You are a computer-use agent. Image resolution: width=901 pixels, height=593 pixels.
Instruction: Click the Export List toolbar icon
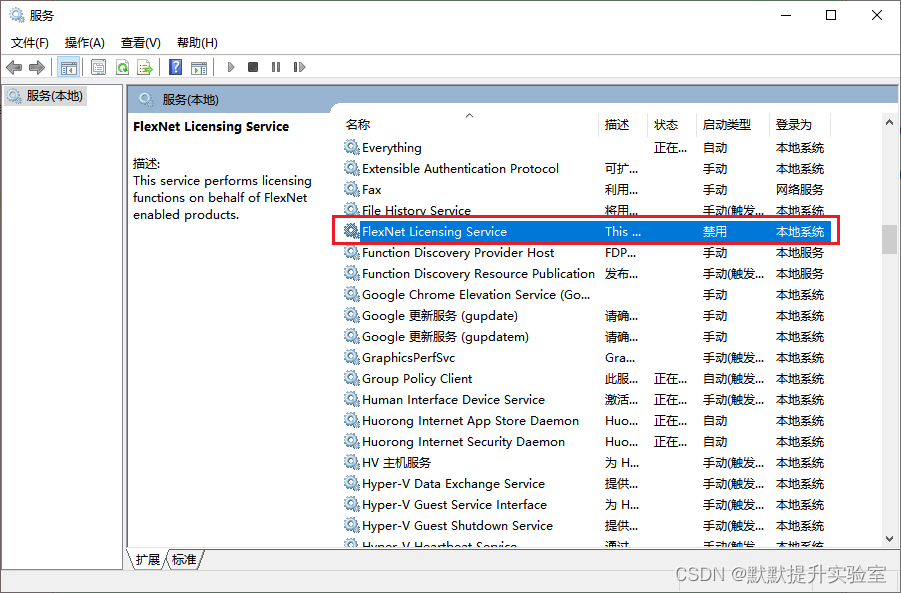click(x=145, y=67)
